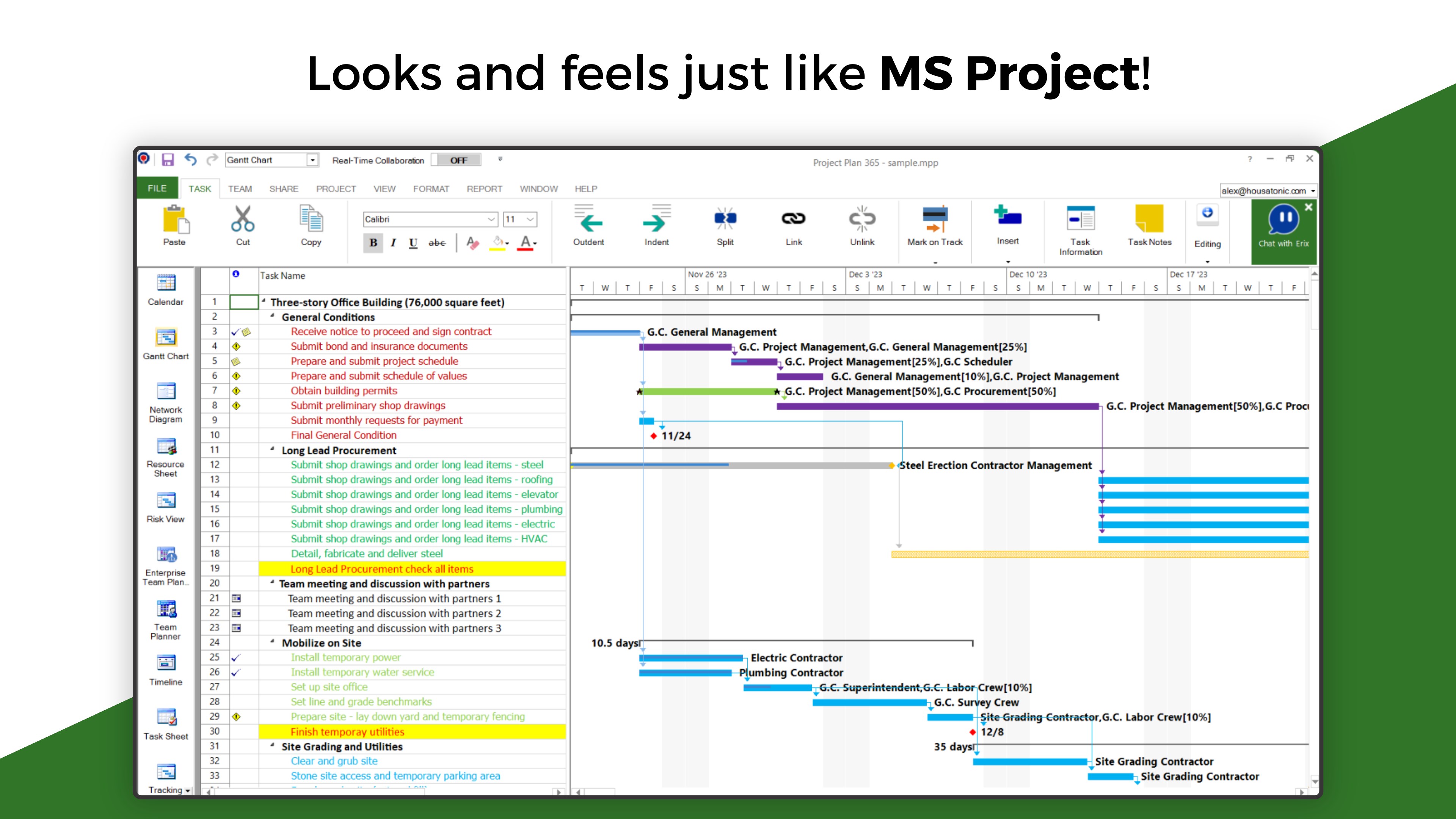Open the Calibri font name dropdown
This screenshot has height=819, width=1456.
pos(491,219)
